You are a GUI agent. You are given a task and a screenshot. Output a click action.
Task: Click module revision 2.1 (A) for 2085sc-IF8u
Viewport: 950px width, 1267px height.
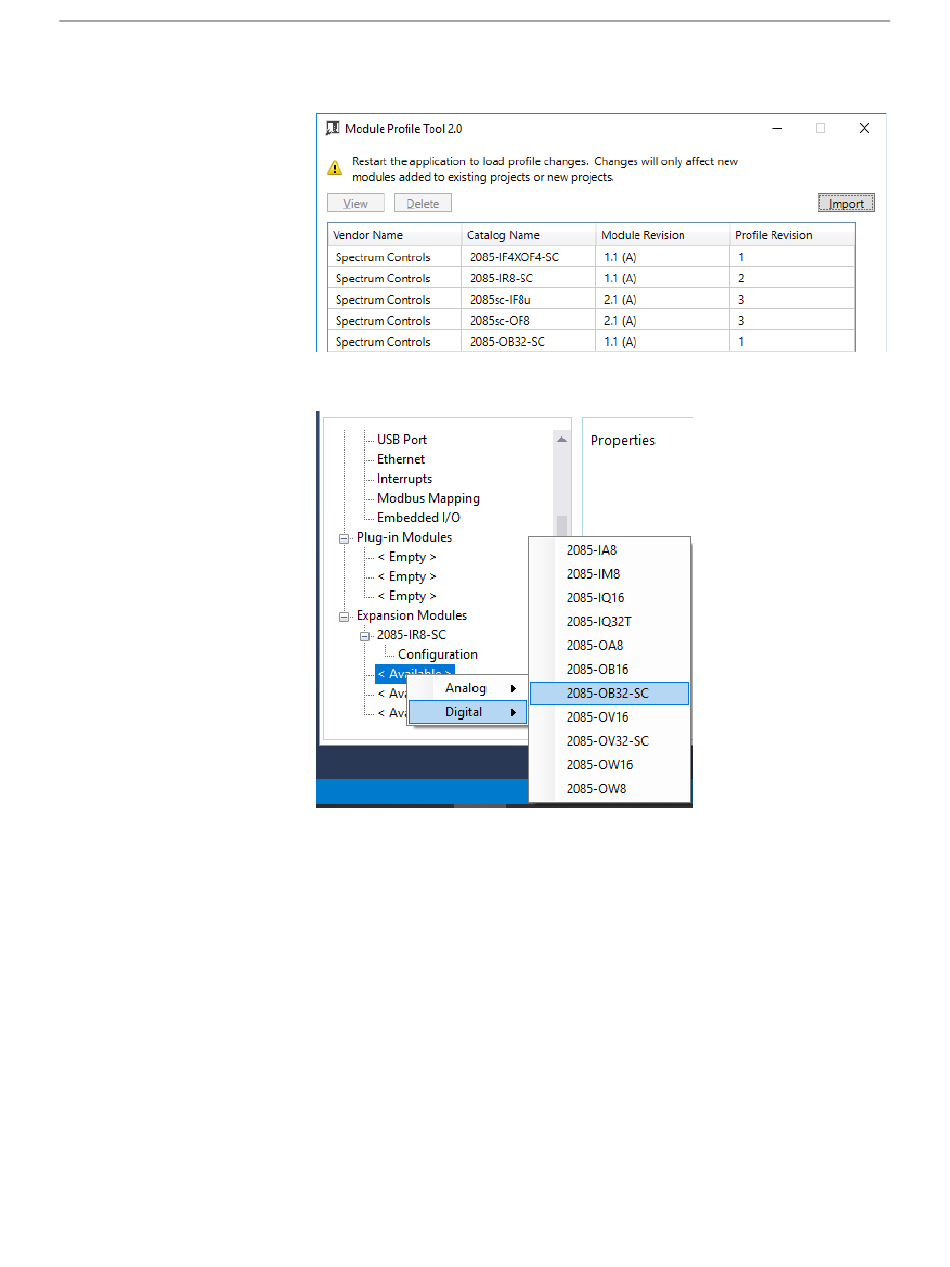pyautogui.click(x=620, y=299)
